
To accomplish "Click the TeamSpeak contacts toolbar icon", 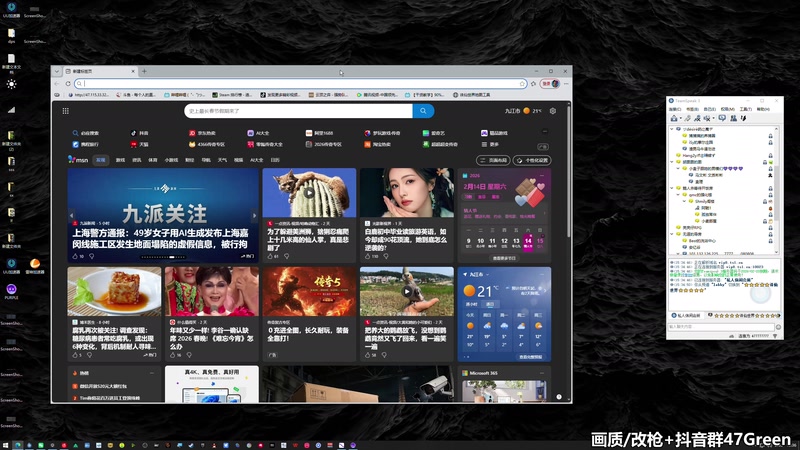I will click(733, 118).
